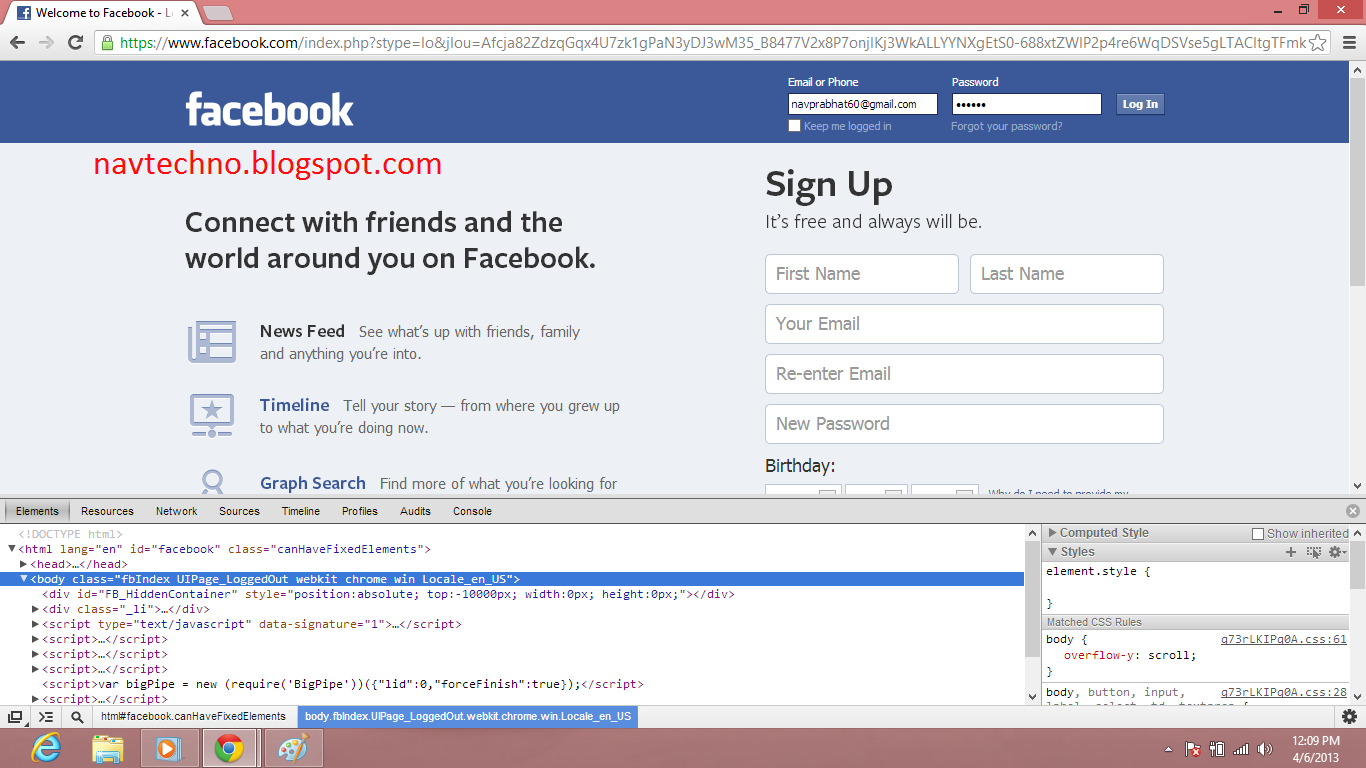The height and width of the screenshot is (768, 1366).
Task: Show the DevTools console drawer icon
Action: click(x=46, y=717)
